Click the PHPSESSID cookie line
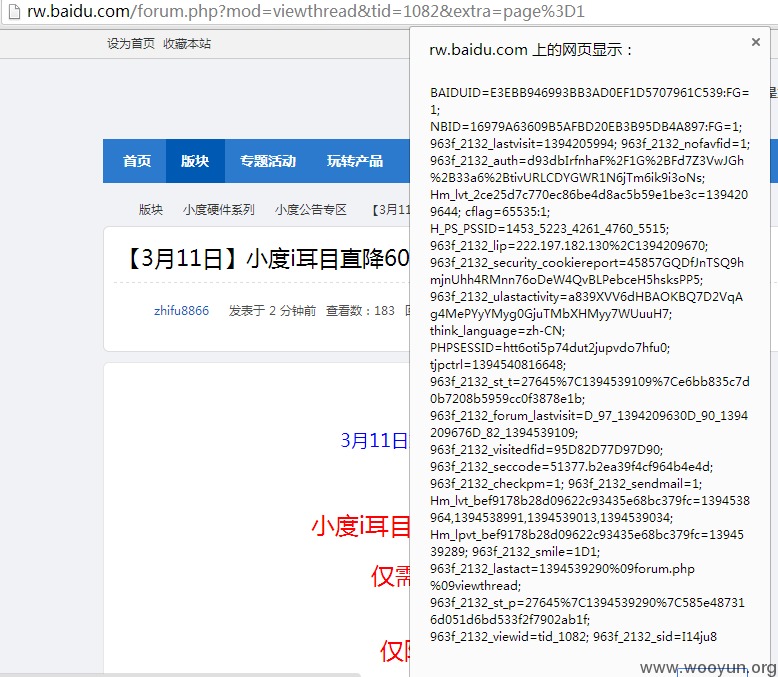This screenshot has height=677, width=778. 550,347
